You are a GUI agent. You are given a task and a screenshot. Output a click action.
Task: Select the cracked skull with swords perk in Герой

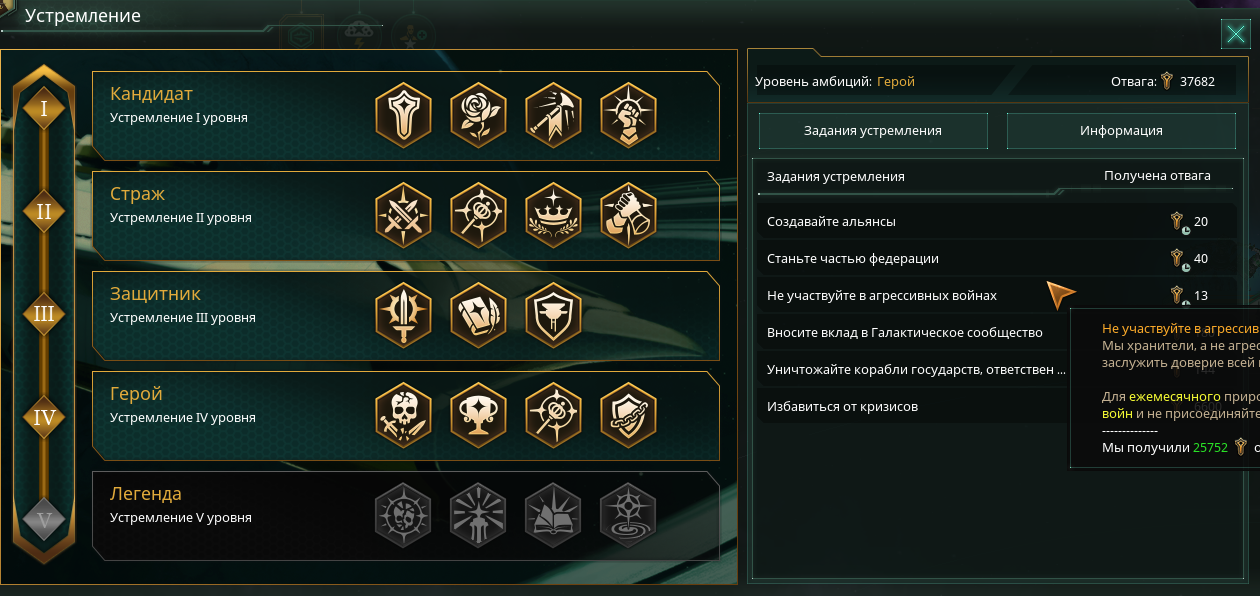pos(403,416)
